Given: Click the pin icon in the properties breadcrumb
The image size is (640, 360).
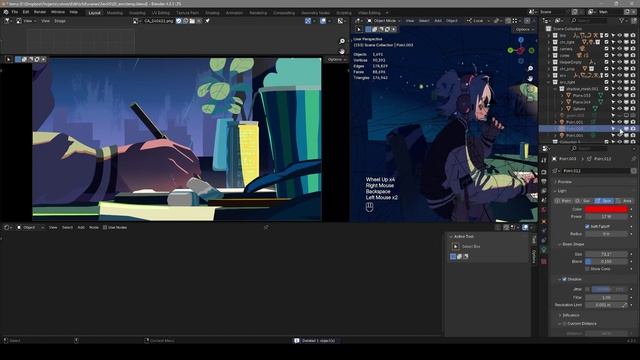Looking at the screenshot, I should (x=633, y=159).
